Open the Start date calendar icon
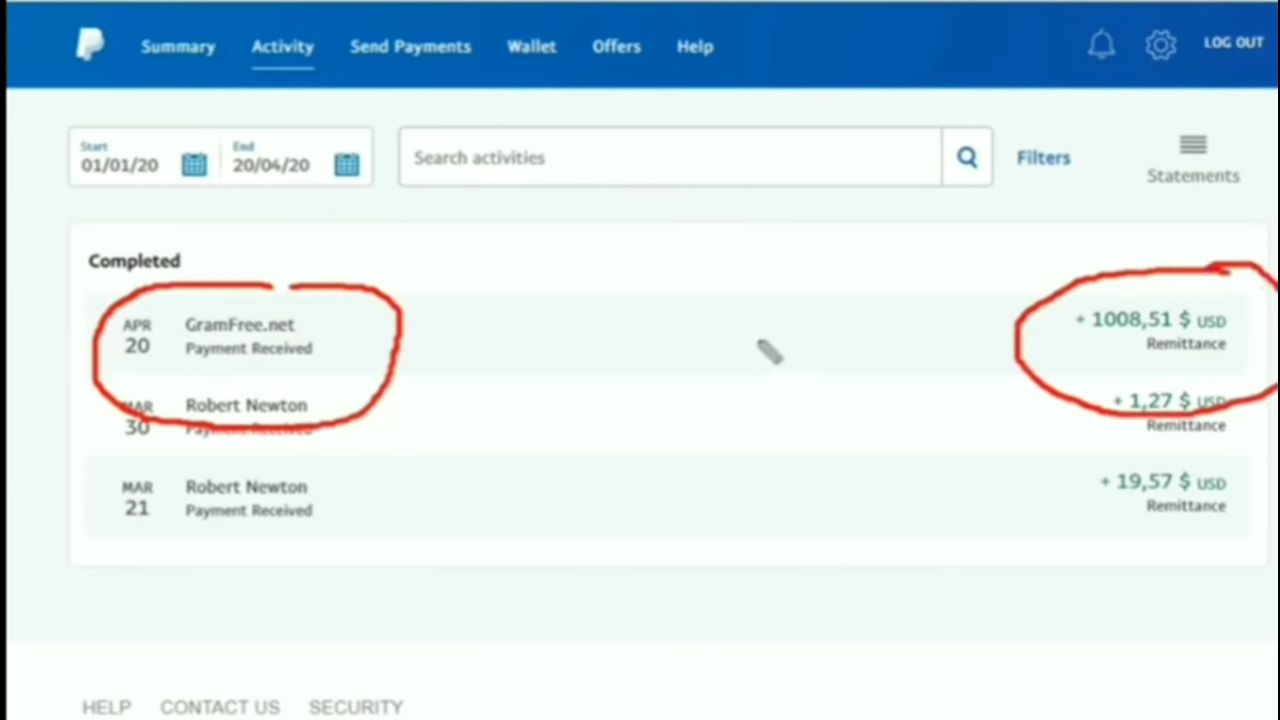The height and width of the screenshot is (720, 1280). [194, 165]
